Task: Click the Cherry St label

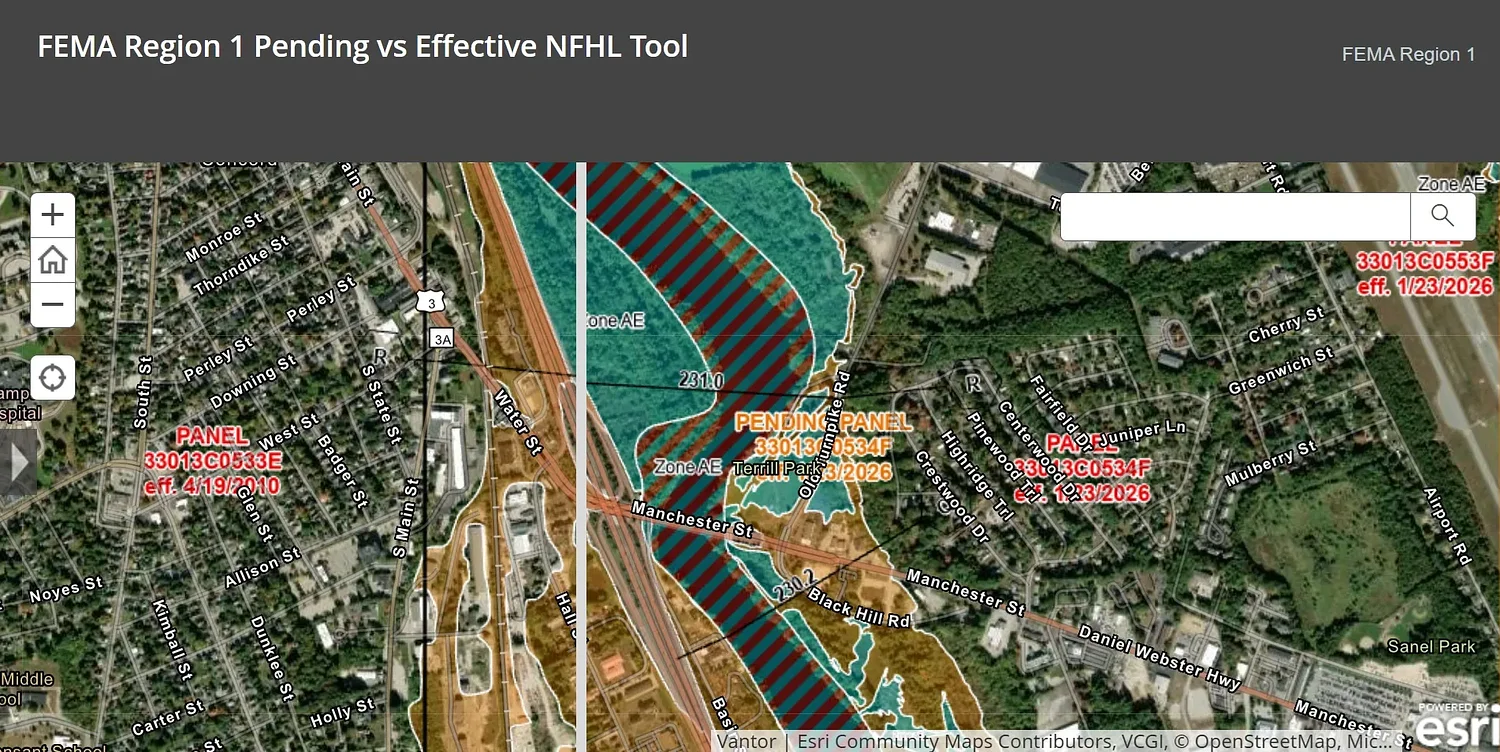Action: pos(1286,325)
